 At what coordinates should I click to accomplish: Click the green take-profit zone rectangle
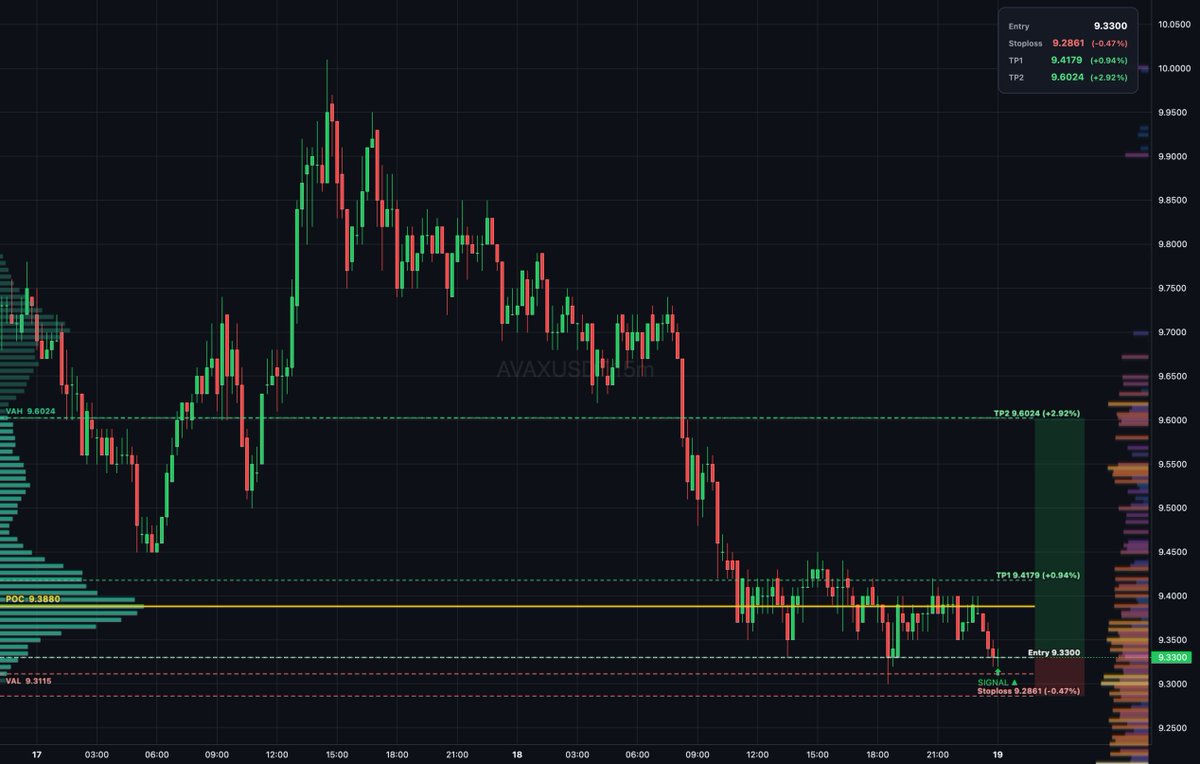click(1059, 537)
